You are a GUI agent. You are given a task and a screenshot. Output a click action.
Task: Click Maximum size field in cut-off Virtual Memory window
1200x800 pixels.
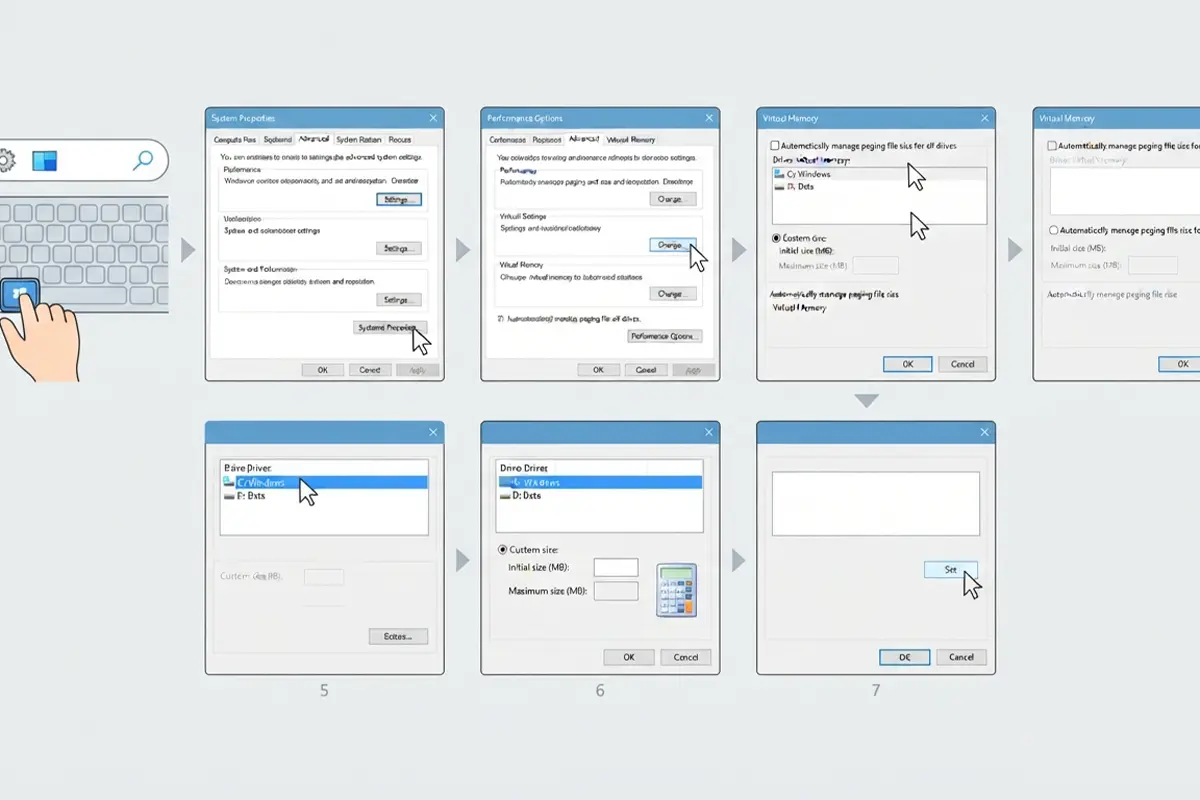(x=1152, y=265)
